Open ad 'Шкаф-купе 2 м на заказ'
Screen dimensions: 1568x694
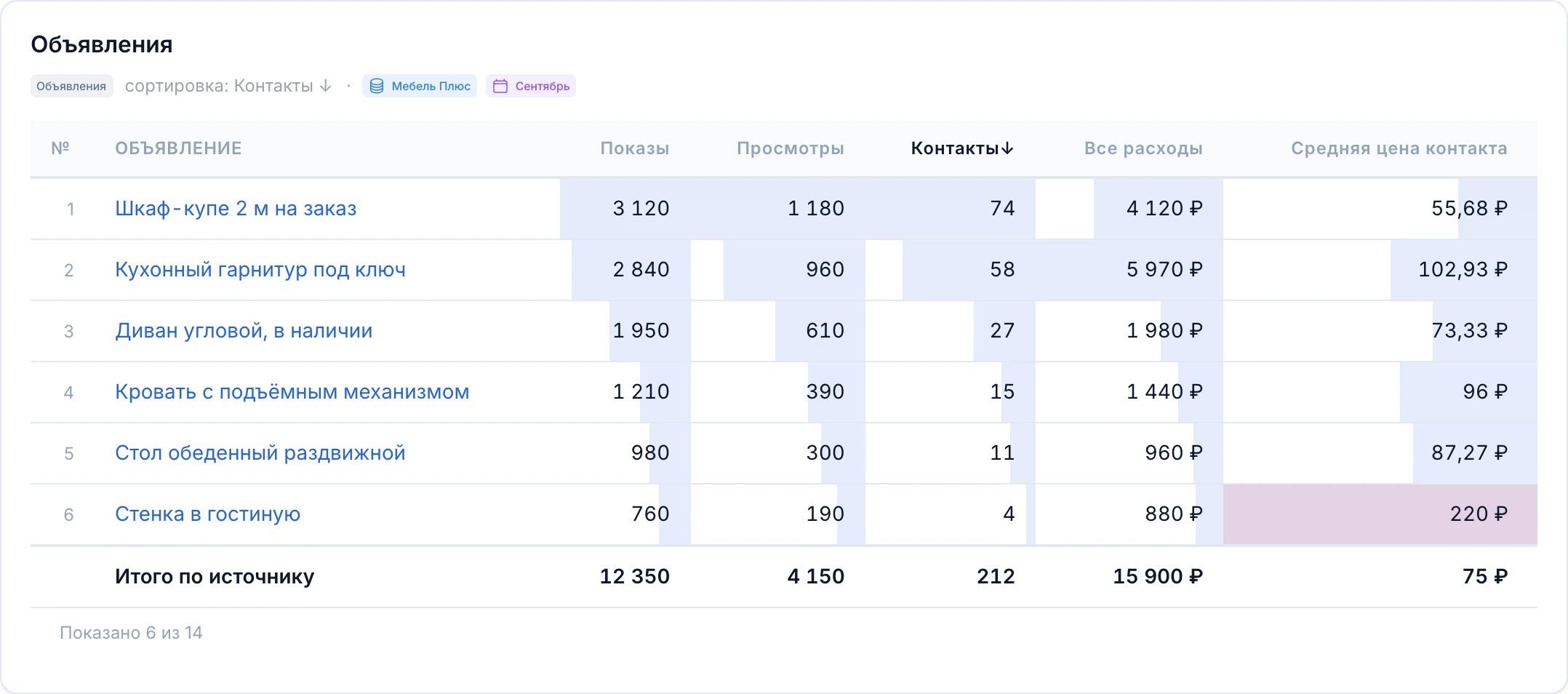236,209
